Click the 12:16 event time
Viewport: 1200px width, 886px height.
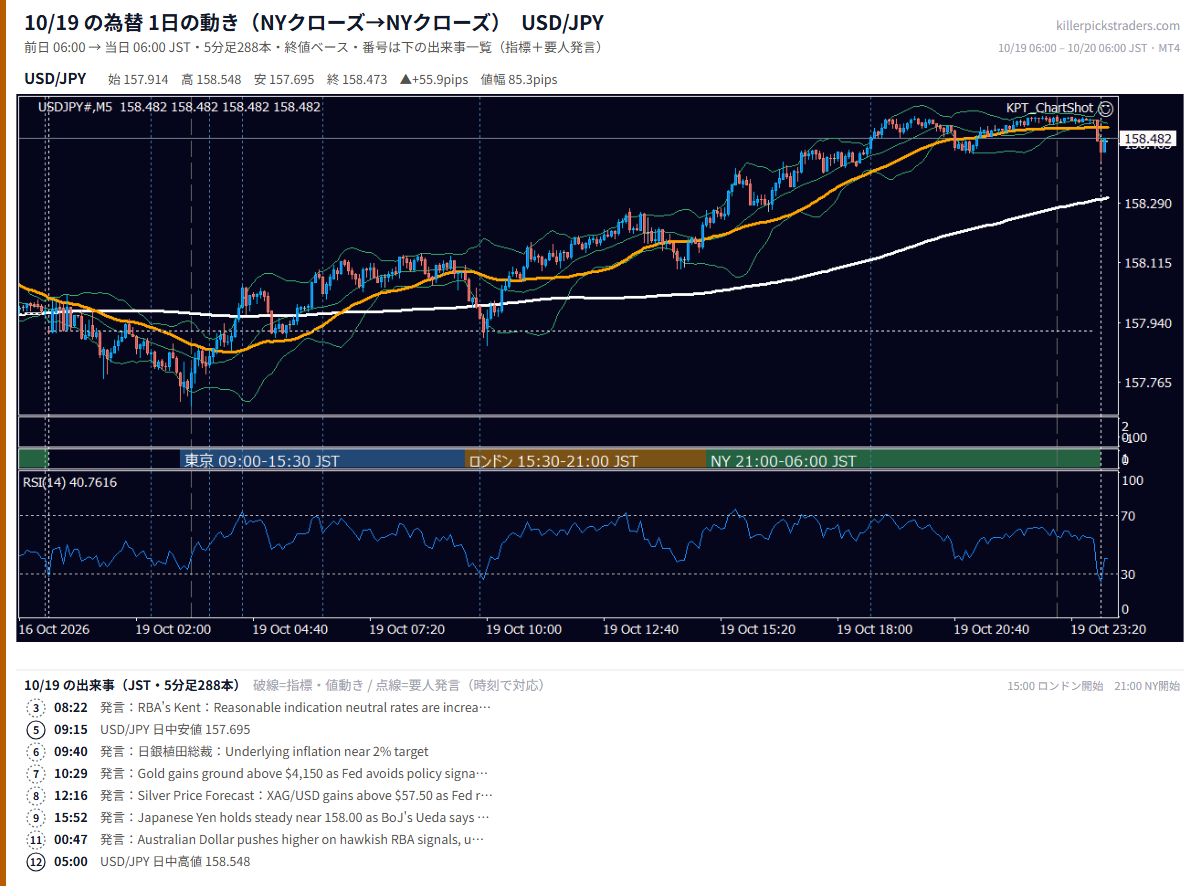tap(71, 796)
